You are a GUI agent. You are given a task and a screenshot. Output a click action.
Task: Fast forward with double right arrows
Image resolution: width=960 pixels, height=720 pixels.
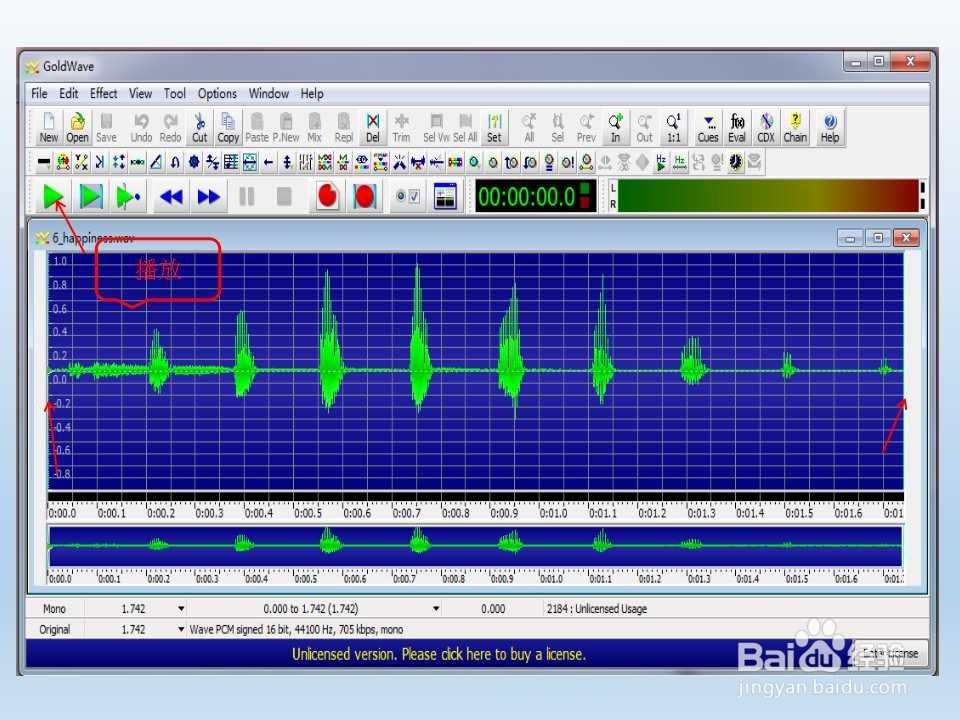pos(209,197)
